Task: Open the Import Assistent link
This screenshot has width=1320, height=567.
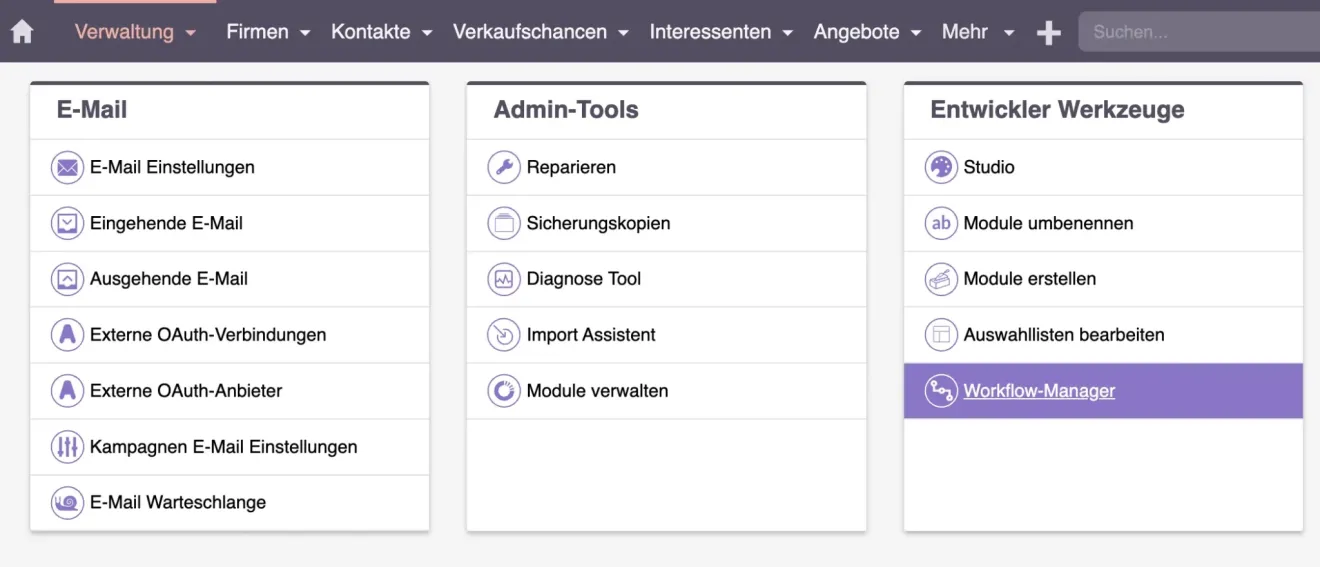Action: [591, 335]
